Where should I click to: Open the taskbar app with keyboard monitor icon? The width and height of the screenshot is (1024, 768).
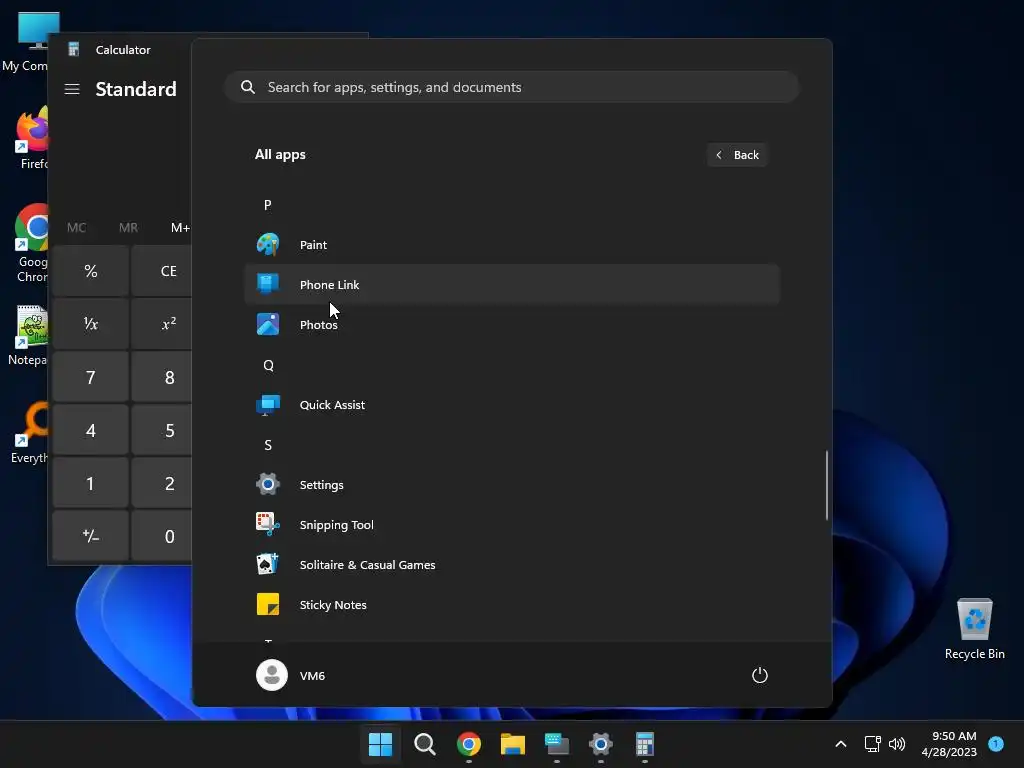[556, 744]
